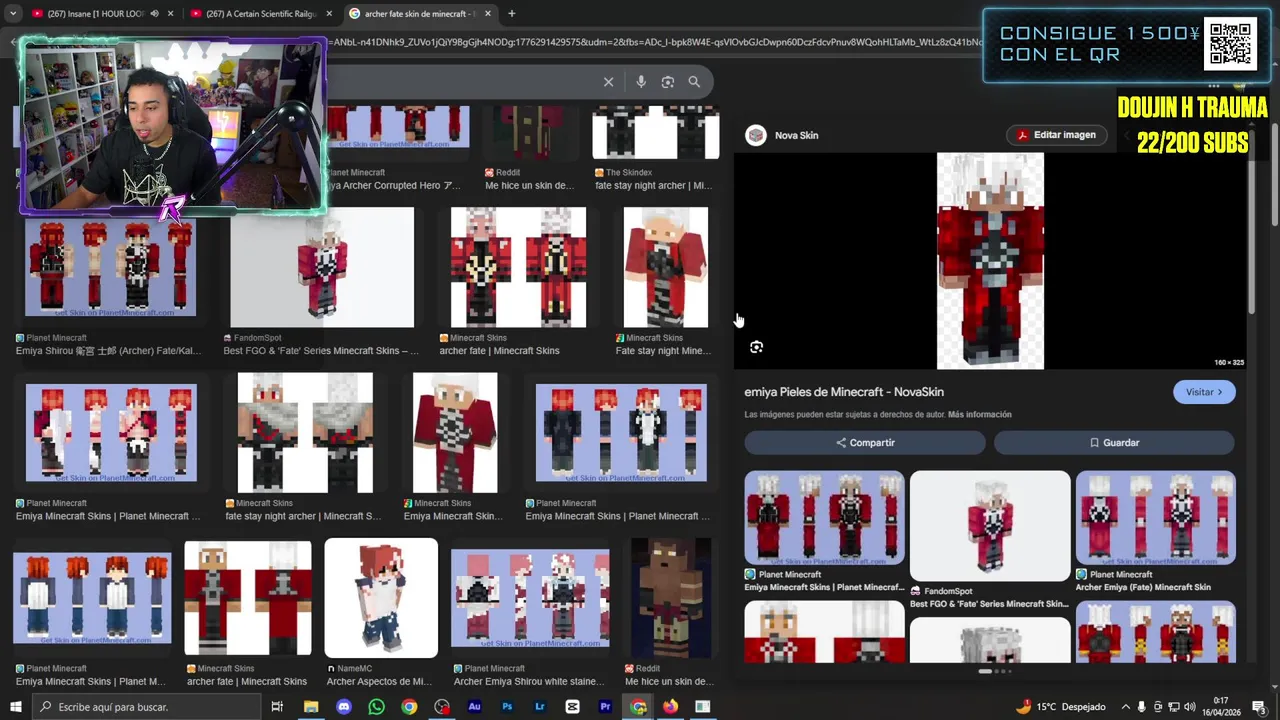Open NameMC Archer Aspectos de Mi... result thumbnail

pos(381,598)
